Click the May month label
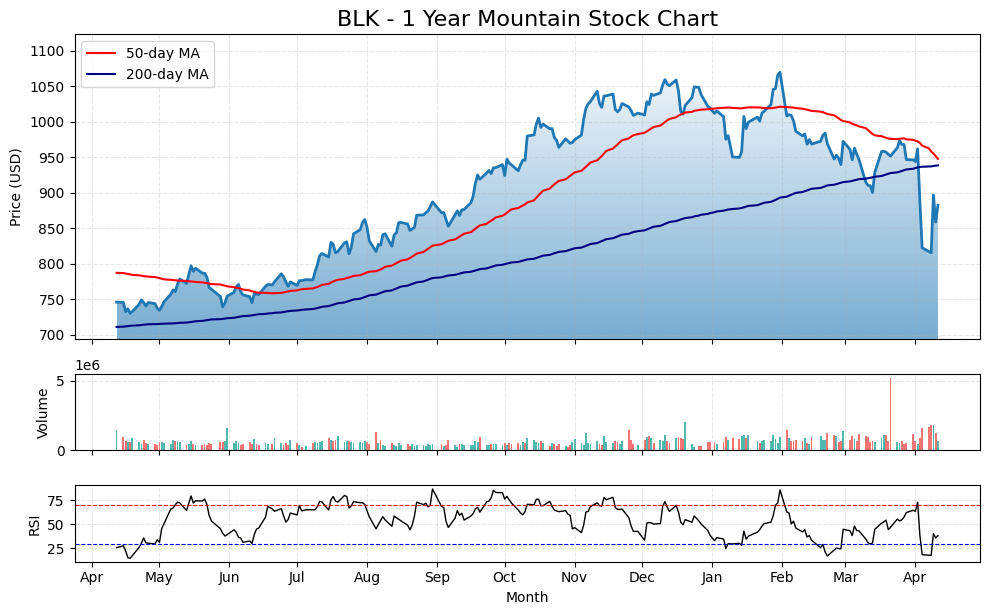 coord(159,577)
